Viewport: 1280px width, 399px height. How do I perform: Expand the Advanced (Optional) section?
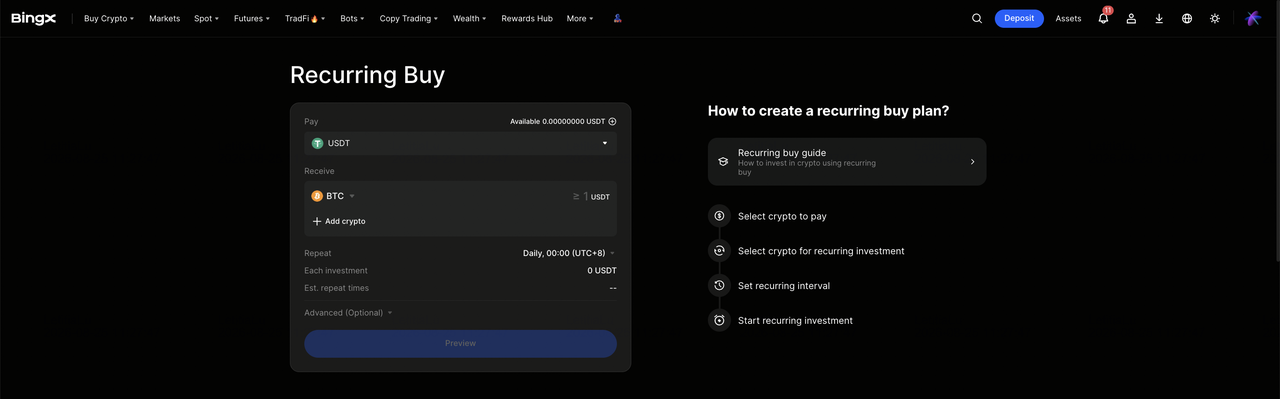[x=348, y=313]
